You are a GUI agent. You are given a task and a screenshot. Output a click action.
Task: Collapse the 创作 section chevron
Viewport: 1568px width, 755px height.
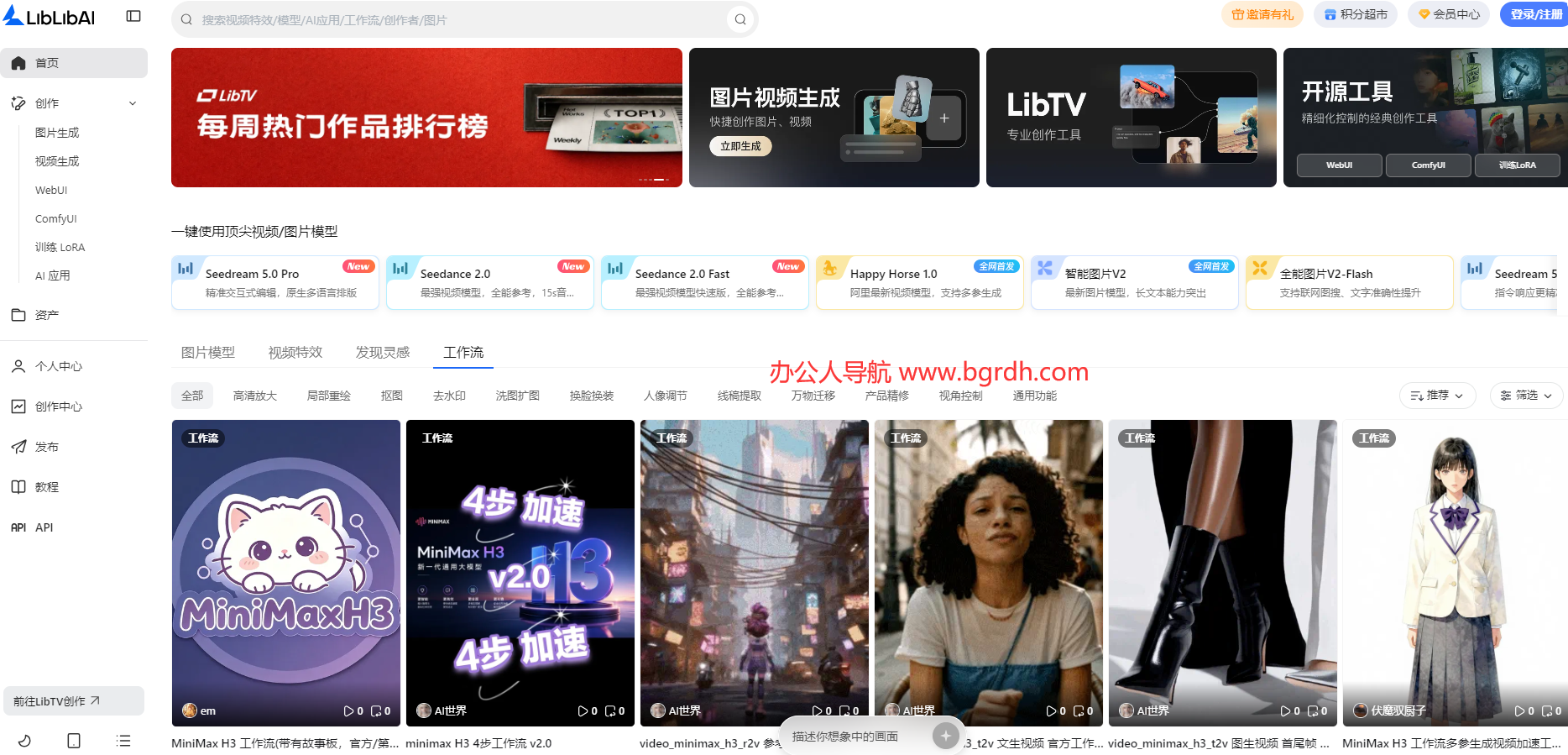pyautogui.click(x=133, y=103)
